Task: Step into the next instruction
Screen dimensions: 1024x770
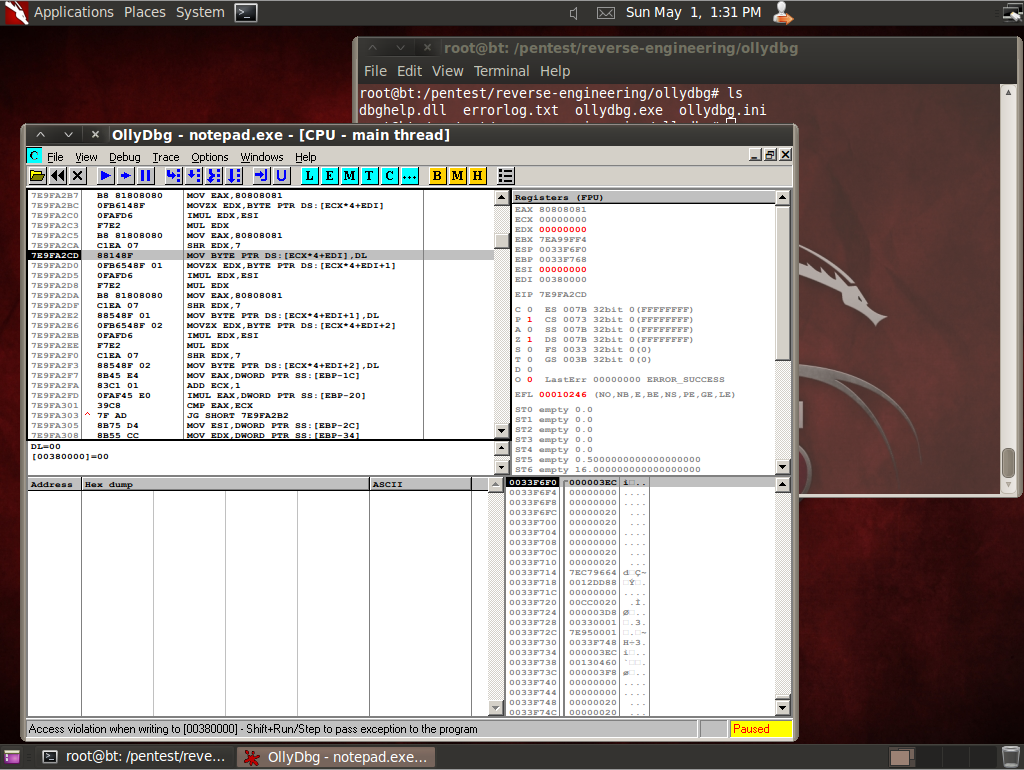Action: [x=172, y=175]
